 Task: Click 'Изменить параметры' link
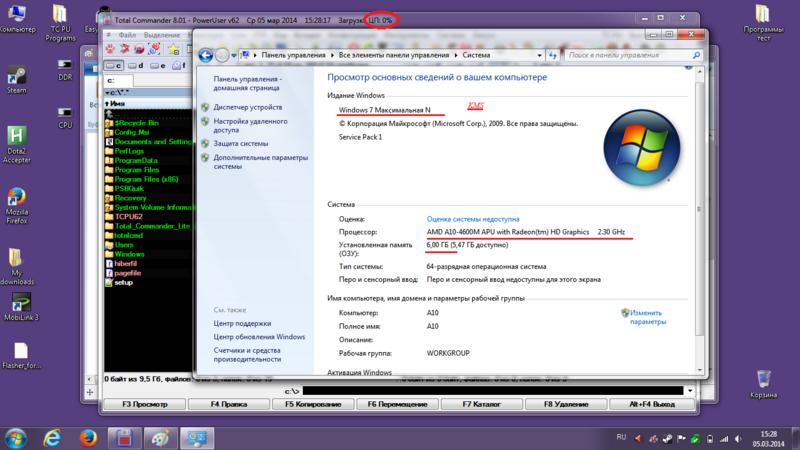click(648, 317)
